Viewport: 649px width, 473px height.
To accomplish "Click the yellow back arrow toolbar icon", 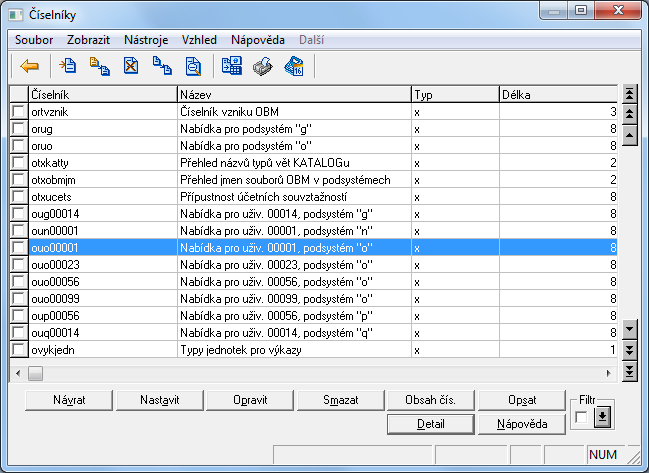I will pyautogui.click(x=30, y=67).
